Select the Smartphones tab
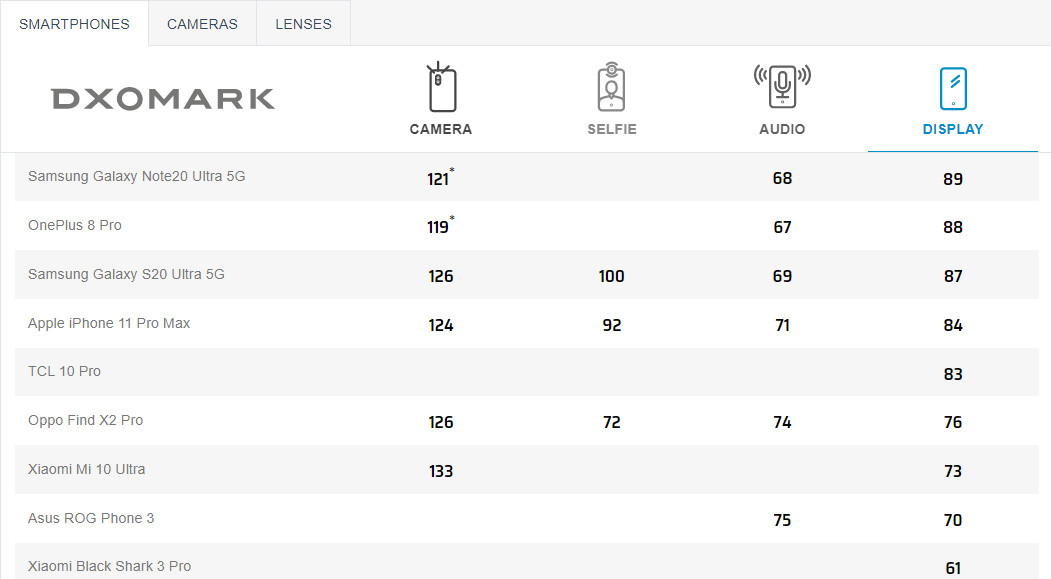 point(74,24)
